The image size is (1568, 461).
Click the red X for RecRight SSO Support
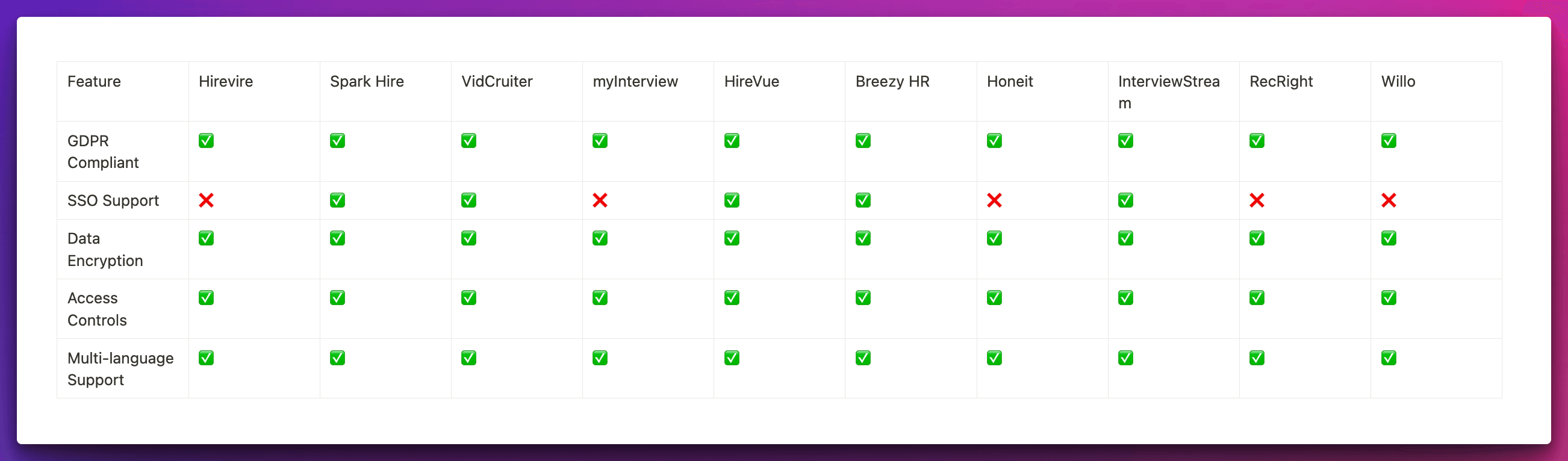coord(1256,200)
